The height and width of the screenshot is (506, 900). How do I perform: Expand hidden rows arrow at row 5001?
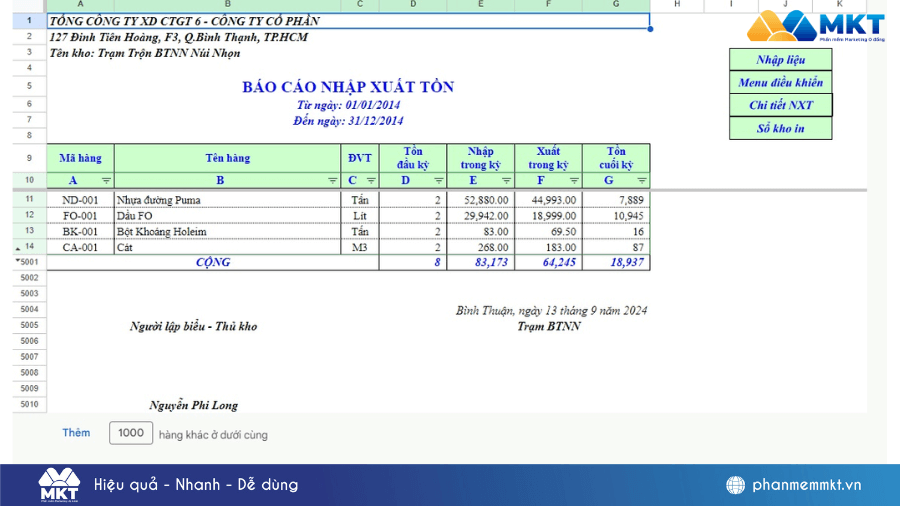[18, 260]
